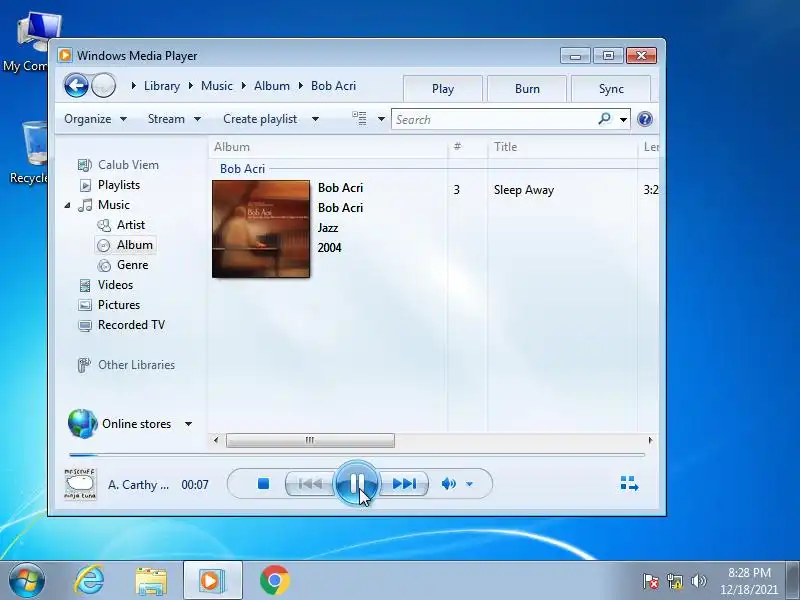Switch to the Burn tab
The height and width of the screenshot is (600, 800).
[x=527, y=89]
